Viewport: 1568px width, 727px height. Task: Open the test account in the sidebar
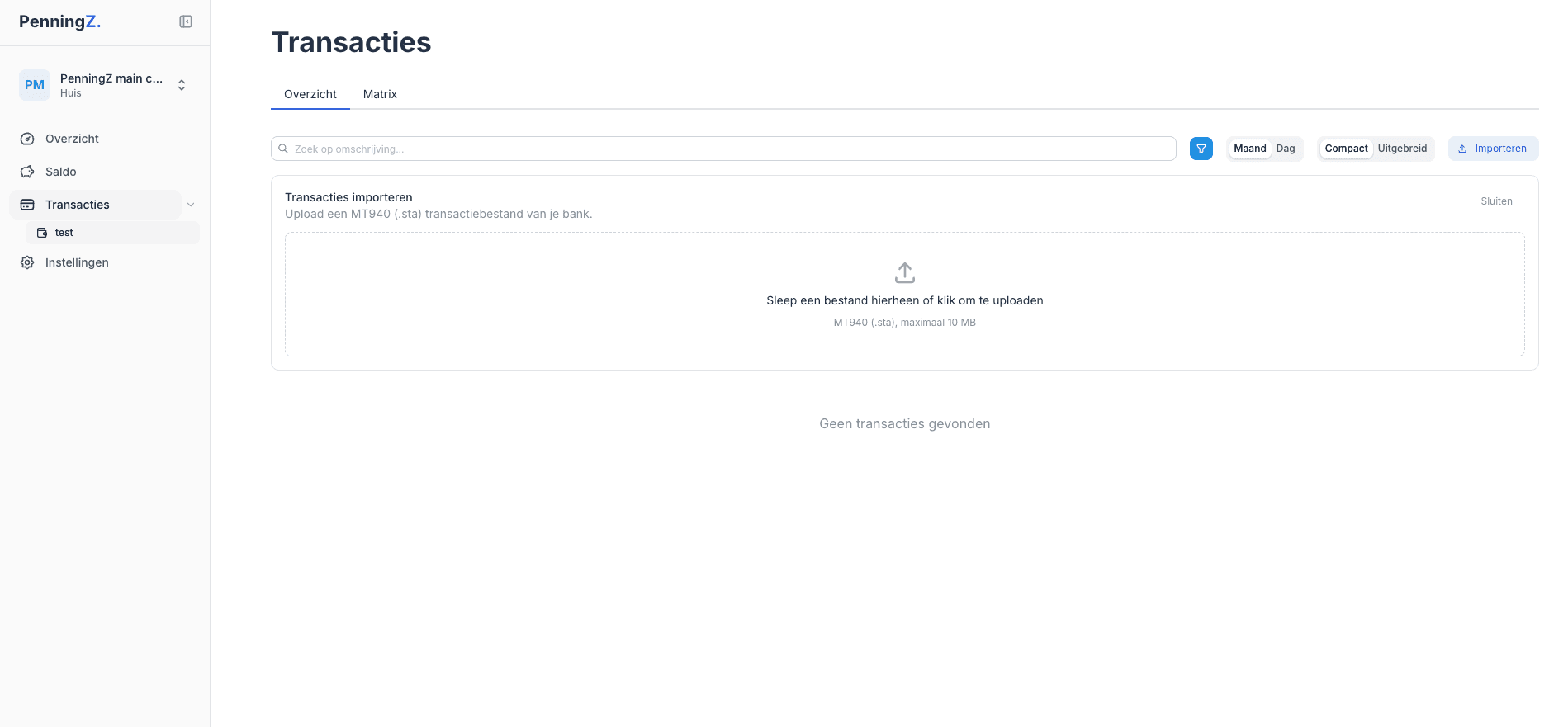(x=64, y=233)
